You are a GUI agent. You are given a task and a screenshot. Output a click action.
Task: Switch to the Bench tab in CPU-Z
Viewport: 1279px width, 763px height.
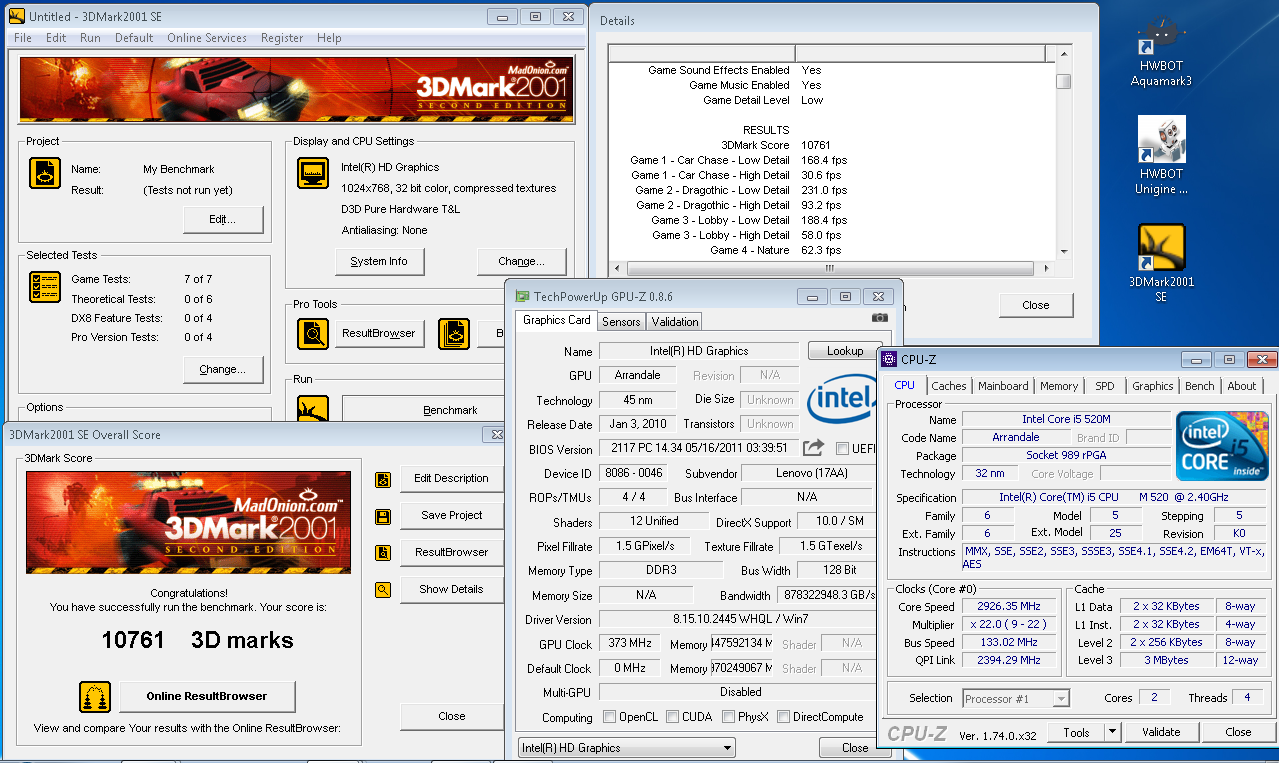coord(1200,386)
